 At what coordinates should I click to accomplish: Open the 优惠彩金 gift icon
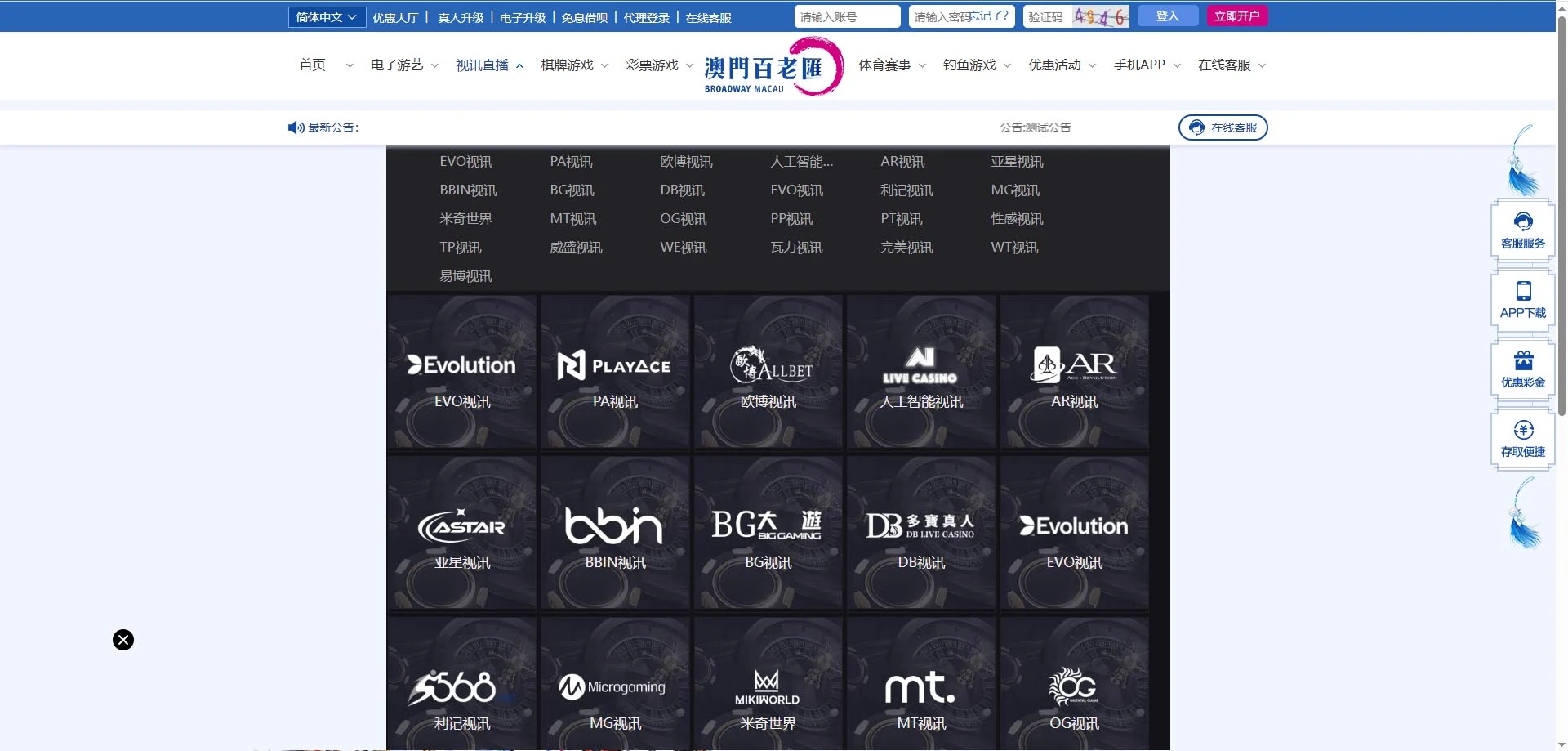pos(1522,369)
